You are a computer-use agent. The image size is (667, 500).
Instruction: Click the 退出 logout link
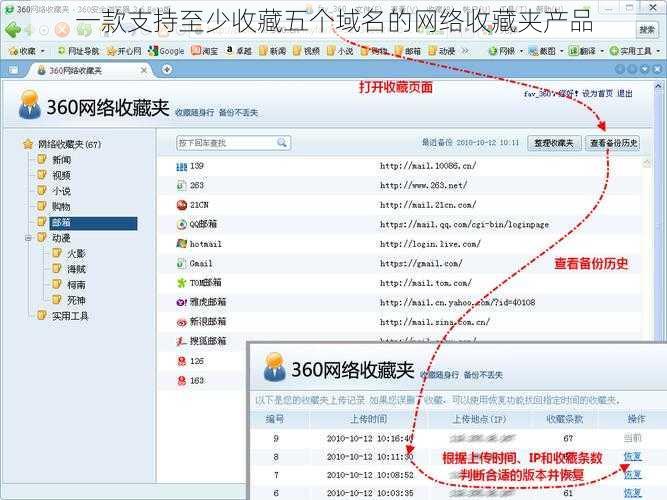click(624, 94)
